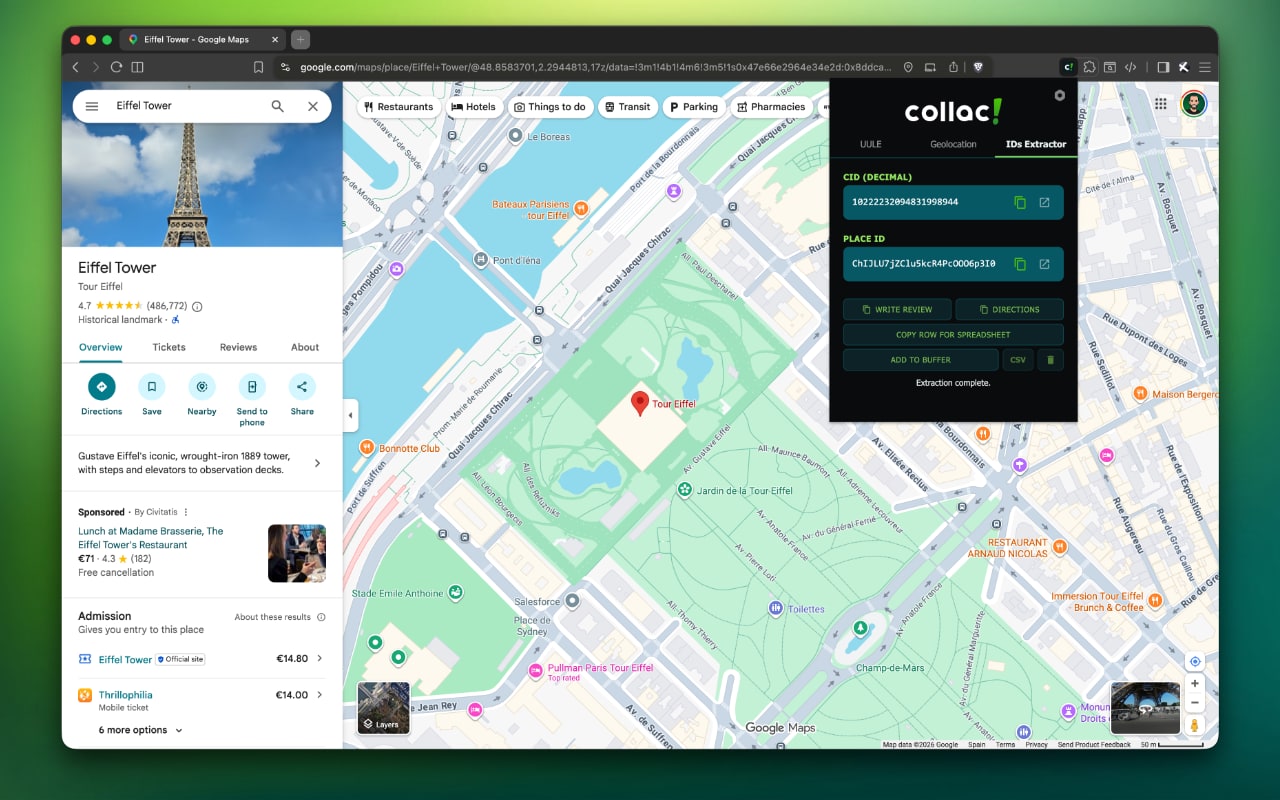Open the CID link in a new tab

1044,202
